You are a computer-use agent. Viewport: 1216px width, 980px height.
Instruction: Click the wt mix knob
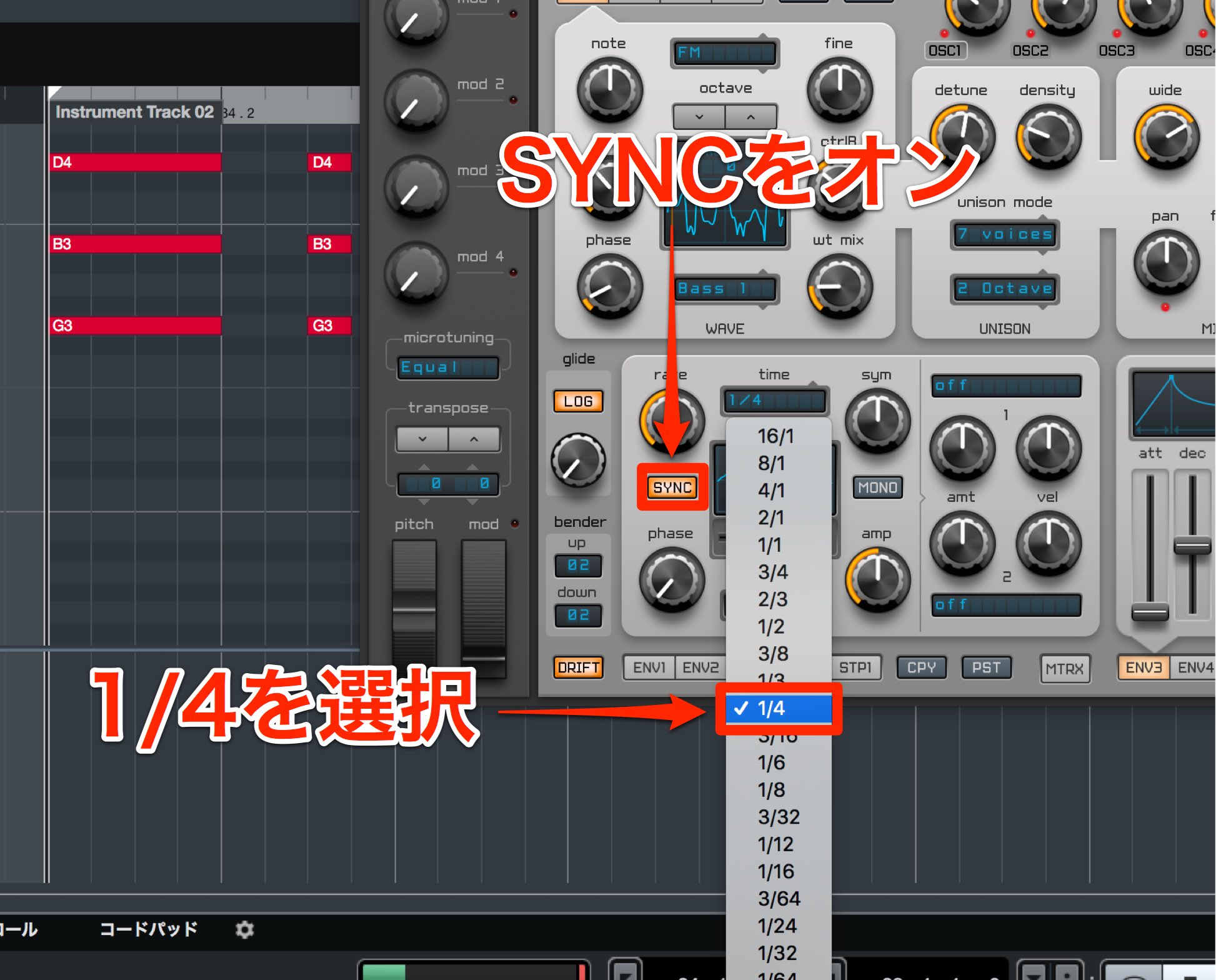coord(840,287)
